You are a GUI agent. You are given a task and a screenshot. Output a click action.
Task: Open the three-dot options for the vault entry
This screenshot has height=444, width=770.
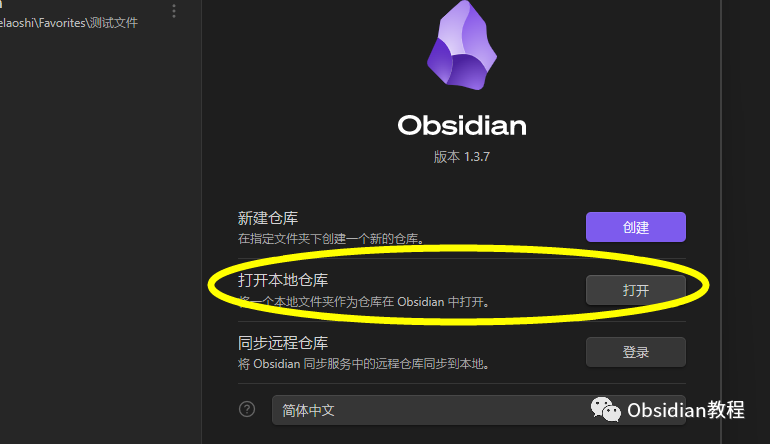174,11
